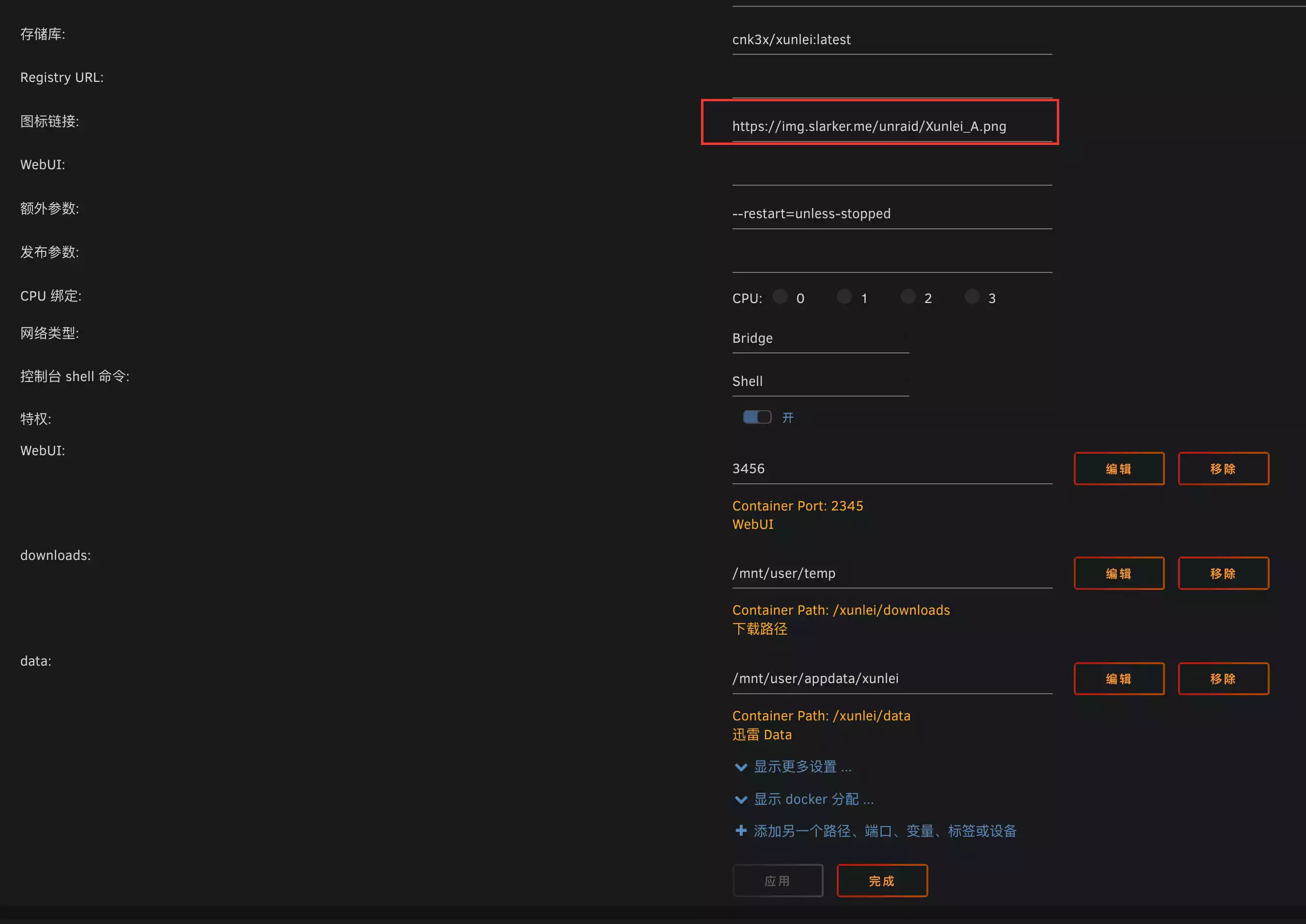Click the plus icon to add another path

741,831
